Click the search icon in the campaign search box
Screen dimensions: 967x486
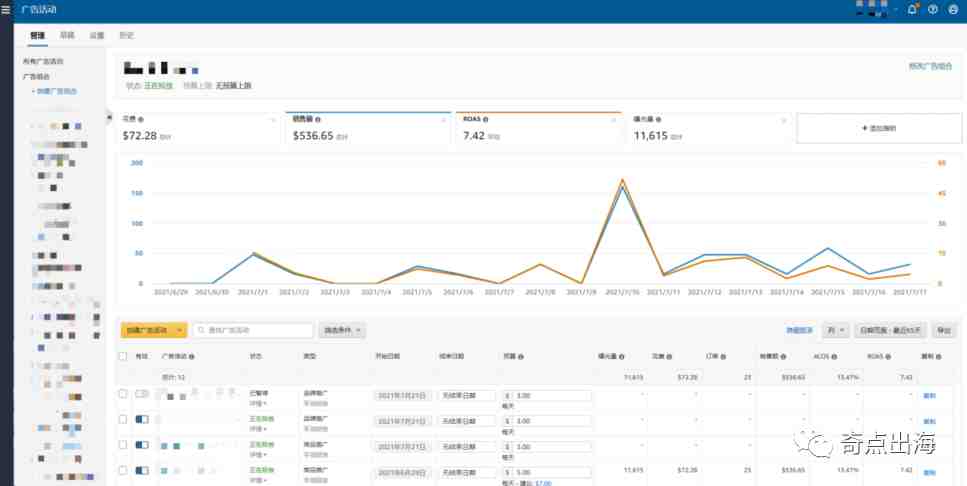tap(201, 330)
